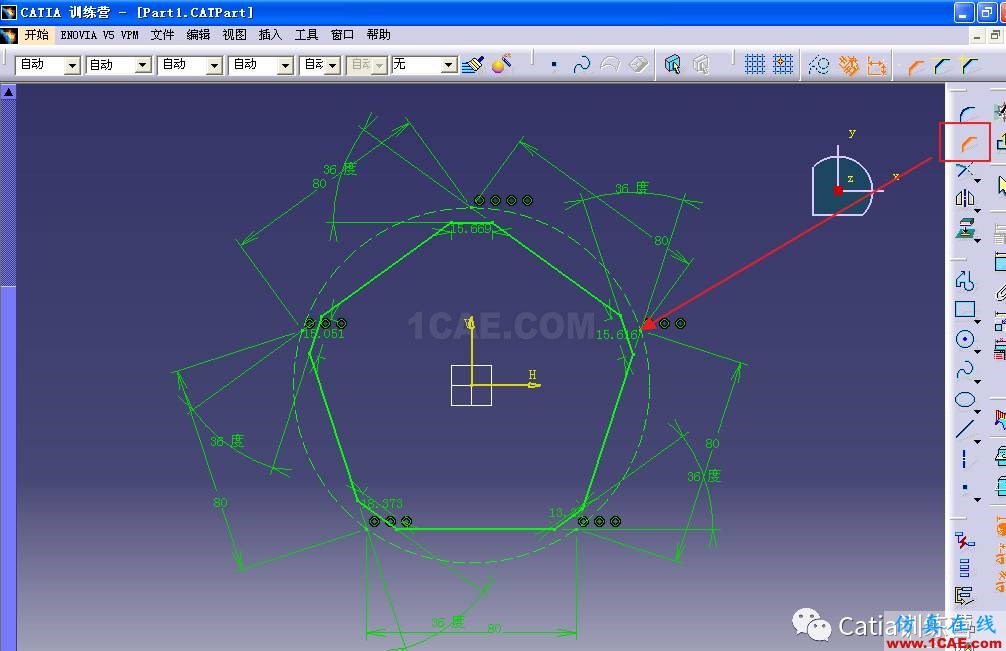Open the 插入 menu

point(270,35)
